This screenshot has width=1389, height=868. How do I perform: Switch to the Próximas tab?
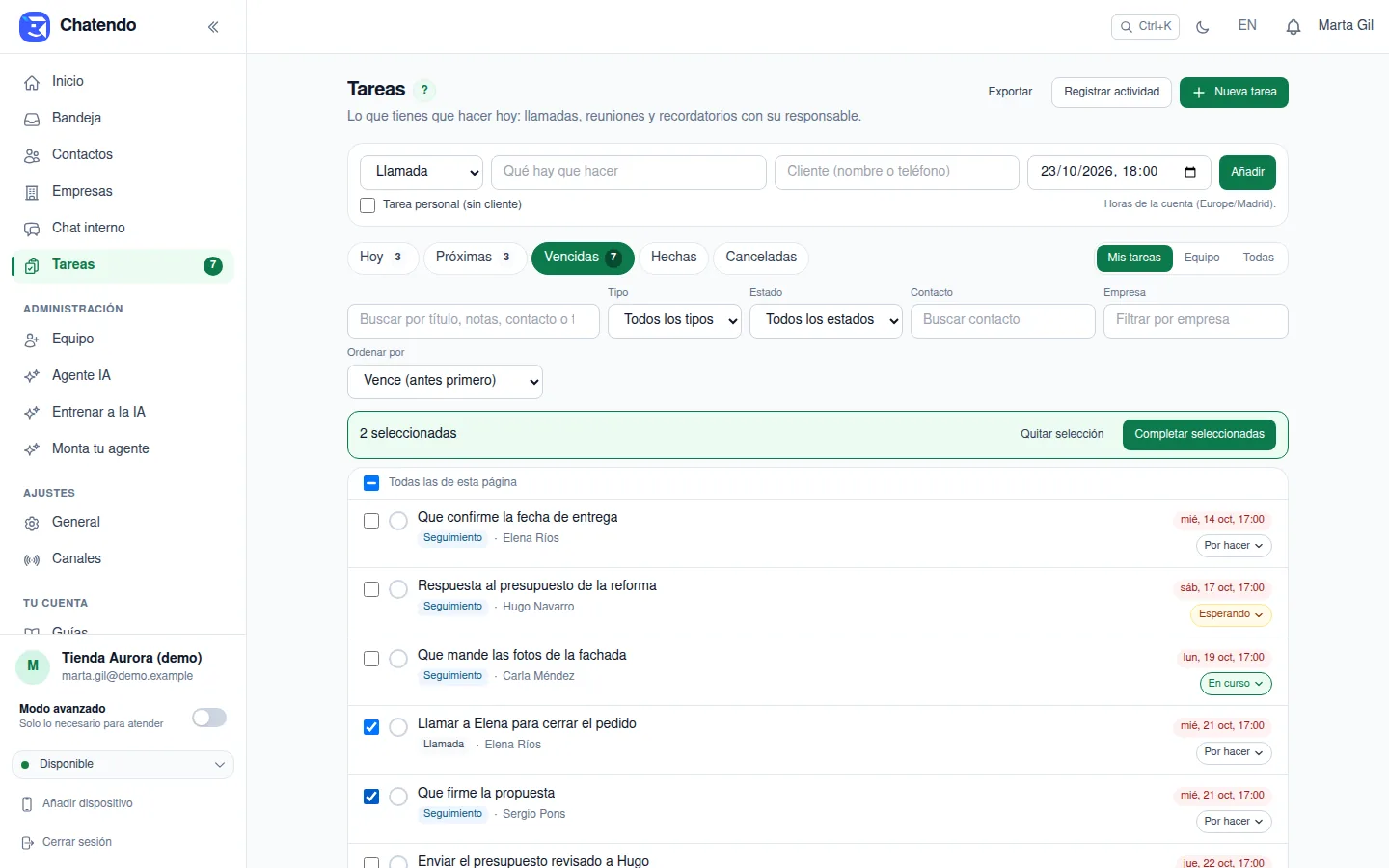[475, 258]
